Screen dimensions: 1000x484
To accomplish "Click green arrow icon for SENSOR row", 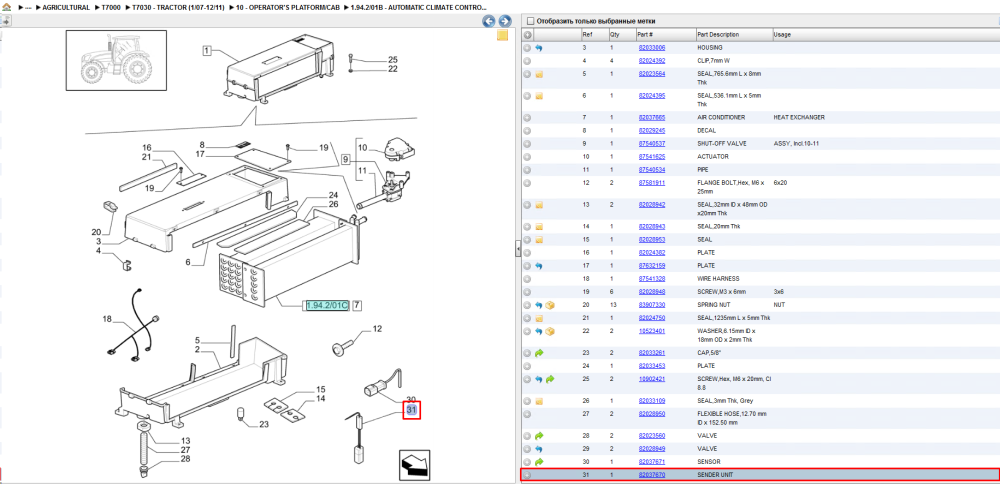I will click(x=539, y=461).
